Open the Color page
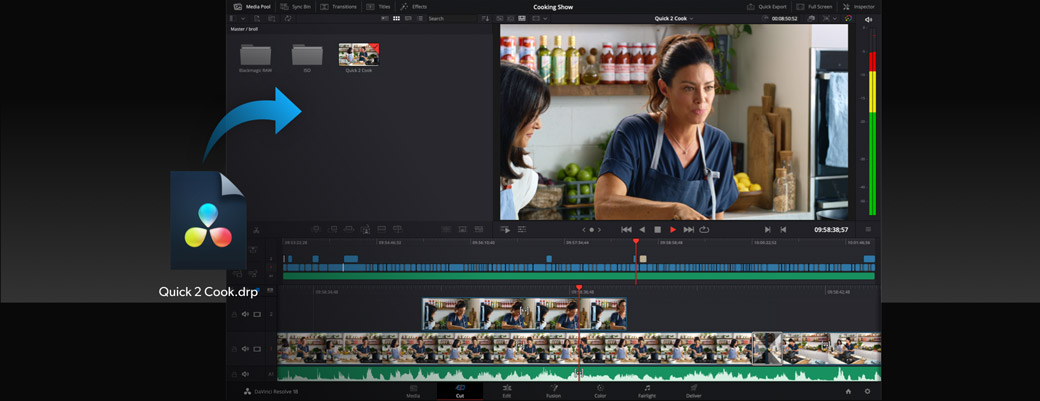The image size is (1040, 401). tap(600, 391)
